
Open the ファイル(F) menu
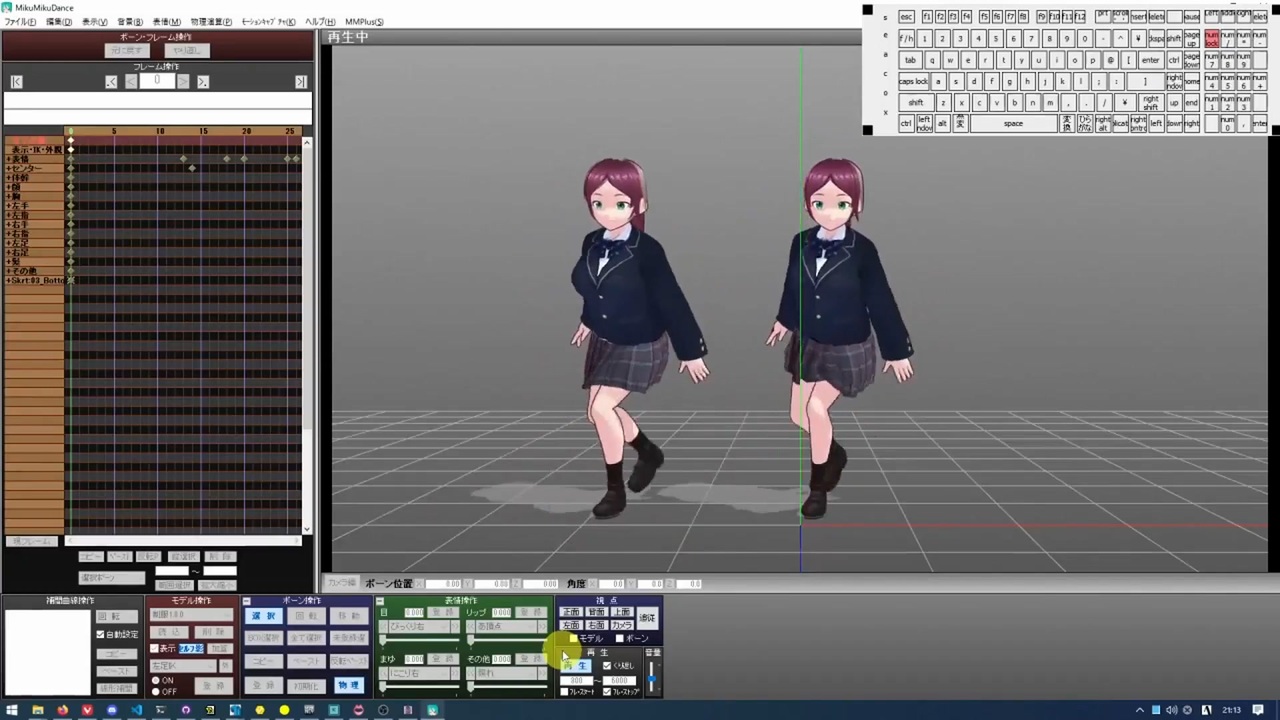[20, 21]
